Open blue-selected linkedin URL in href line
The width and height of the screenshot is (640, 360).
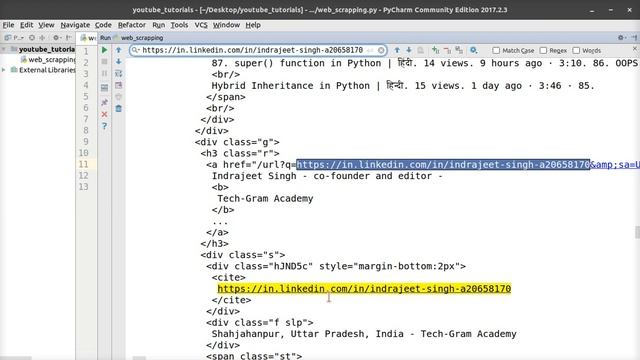(443, 164)
